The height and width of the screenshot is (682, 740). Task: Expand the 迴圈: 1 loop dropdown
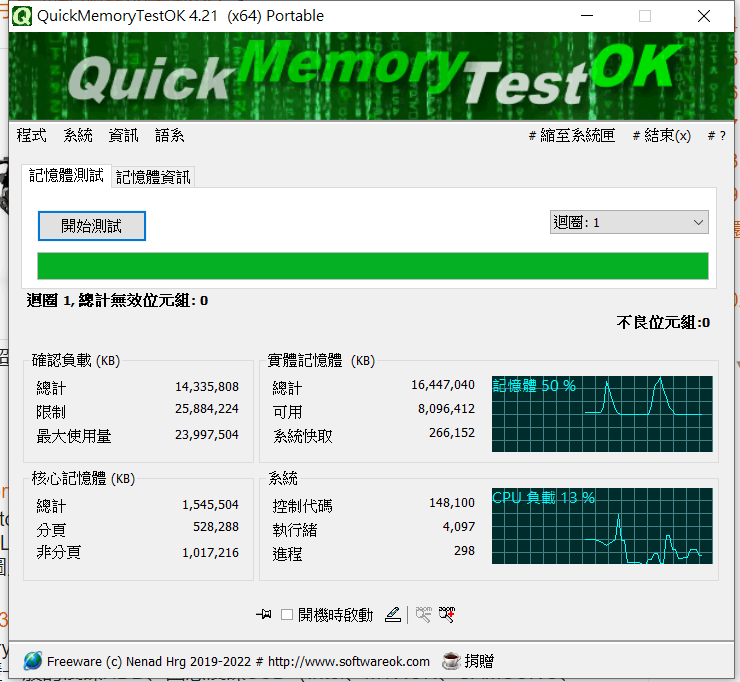[x=629, y=222]
